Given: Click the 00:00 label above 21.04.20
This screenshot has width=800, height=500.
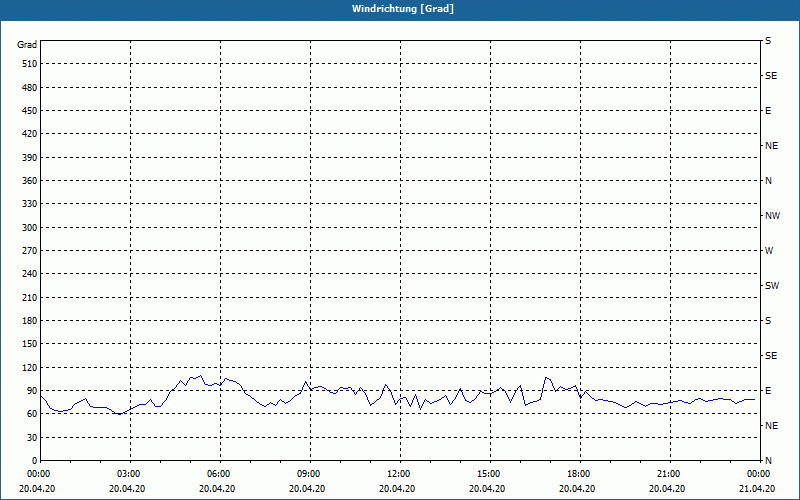Looking at the screenshot, I should pyautogui.click(x=759, y=474).
